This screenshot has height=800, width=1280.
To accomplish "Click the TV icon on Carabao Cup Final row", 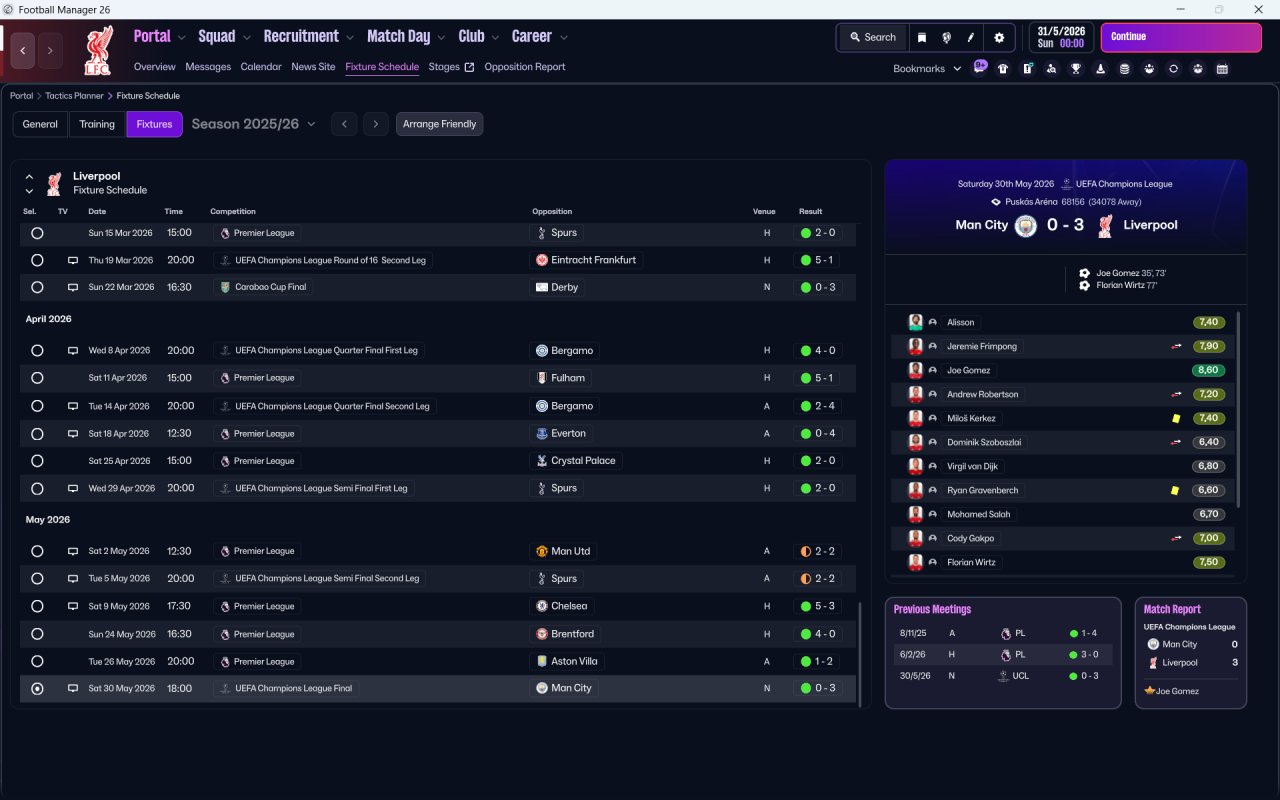I will [x=73, y=287].
